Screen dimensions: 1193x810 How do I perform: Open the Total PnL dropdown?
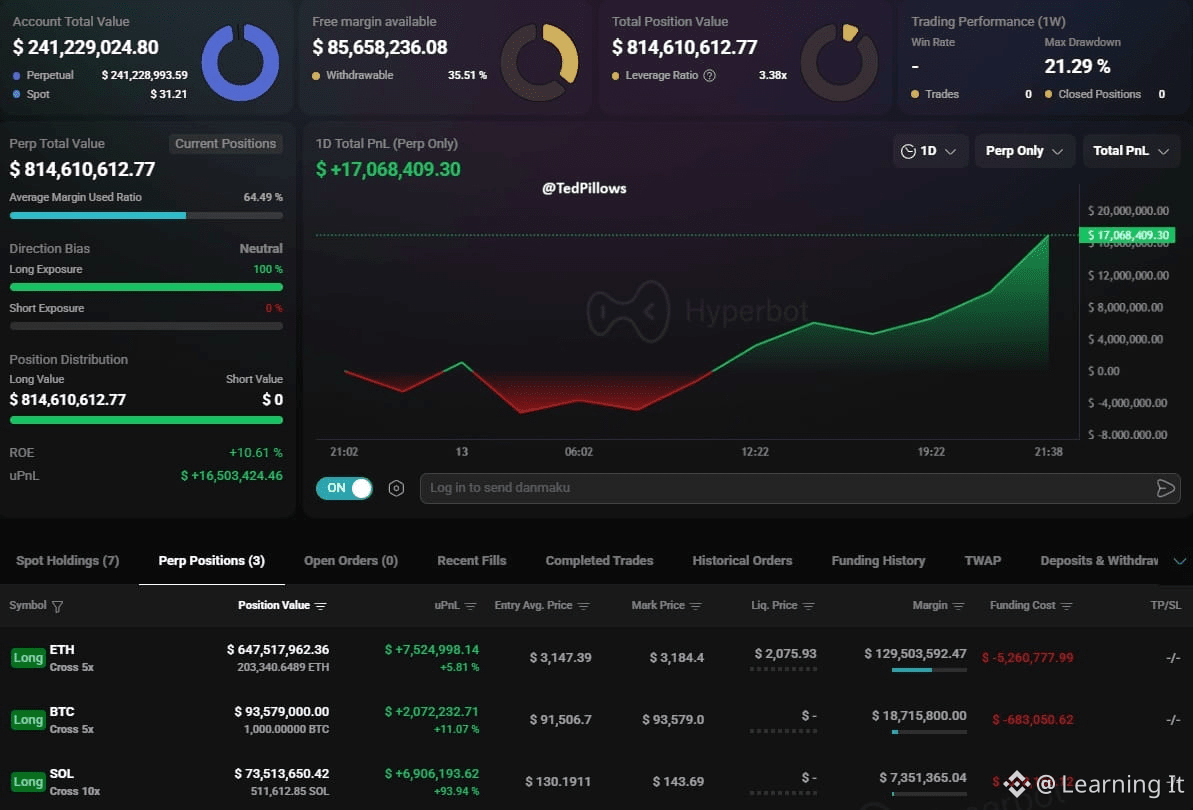[x=1131, y=151]
